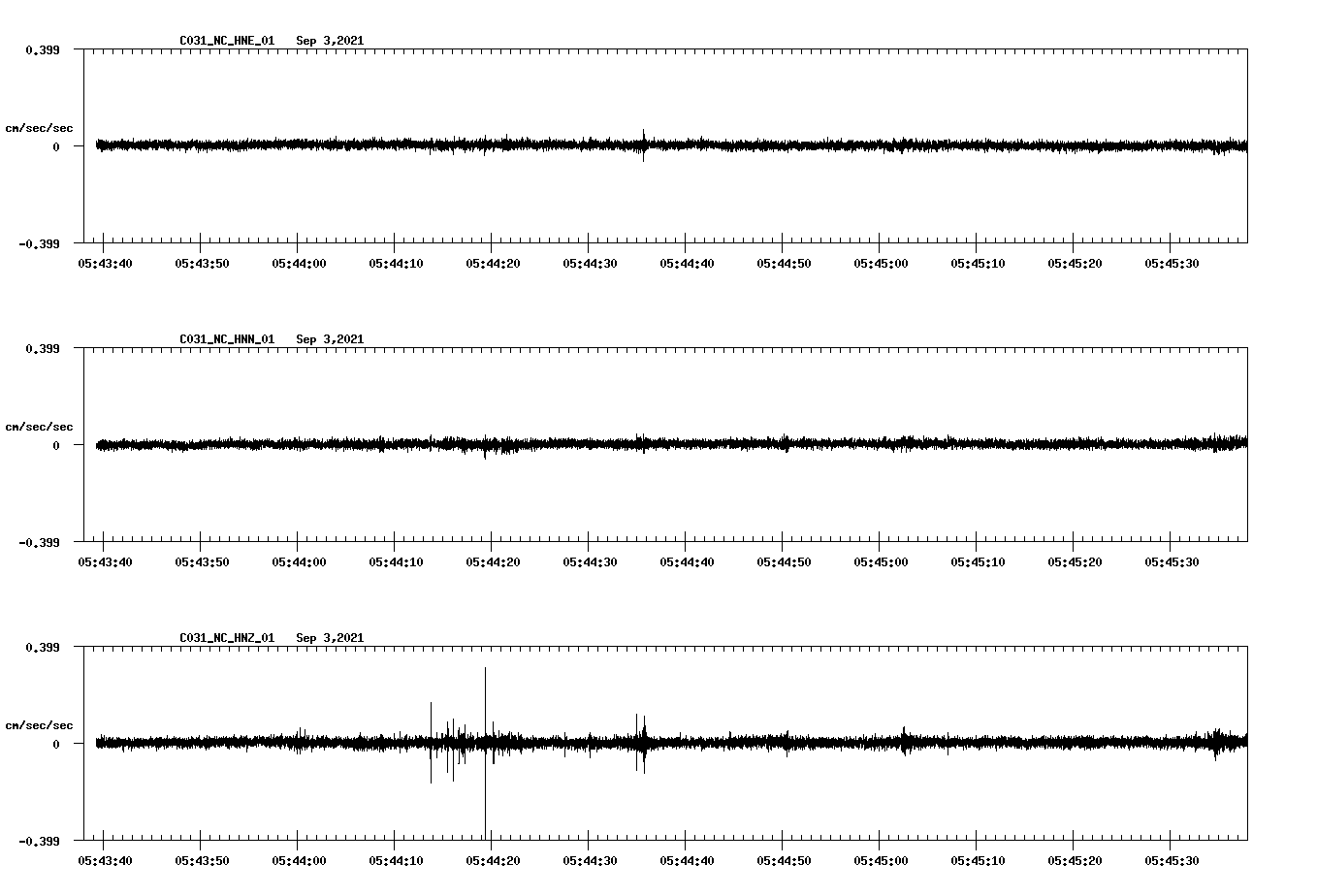Click the zero baseline label on HNE axis
1317x896 pixels.
(x=56, y=146)
